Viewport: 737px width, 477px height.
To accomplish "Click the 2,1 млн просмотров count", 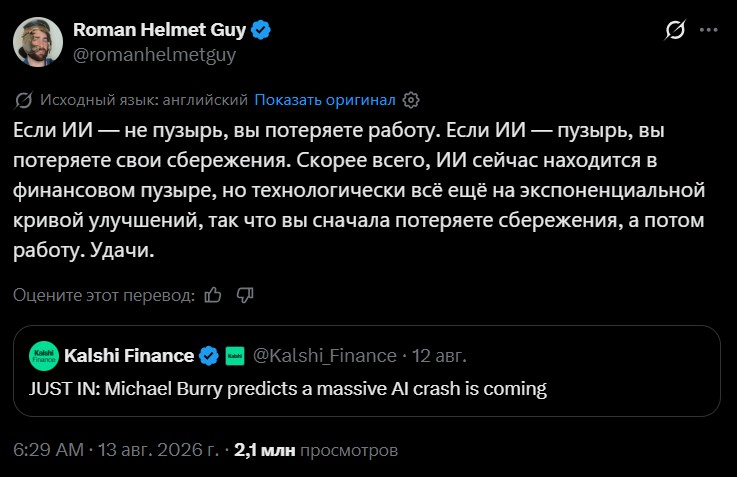I will [x=316, y=450].
